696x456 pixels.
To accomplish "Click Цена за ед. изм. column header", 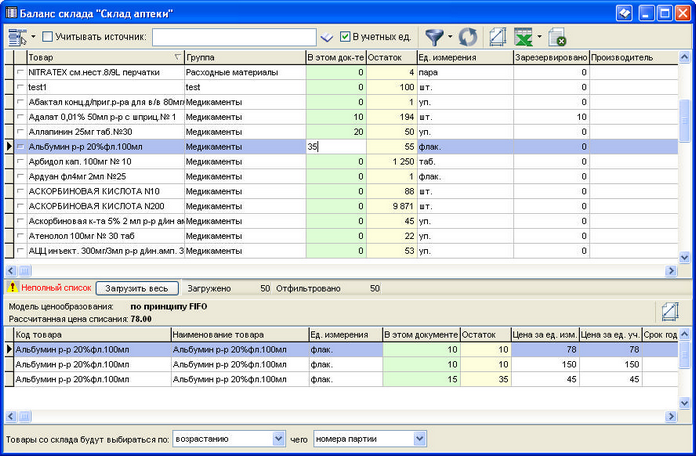I will (x=545, y=334).
